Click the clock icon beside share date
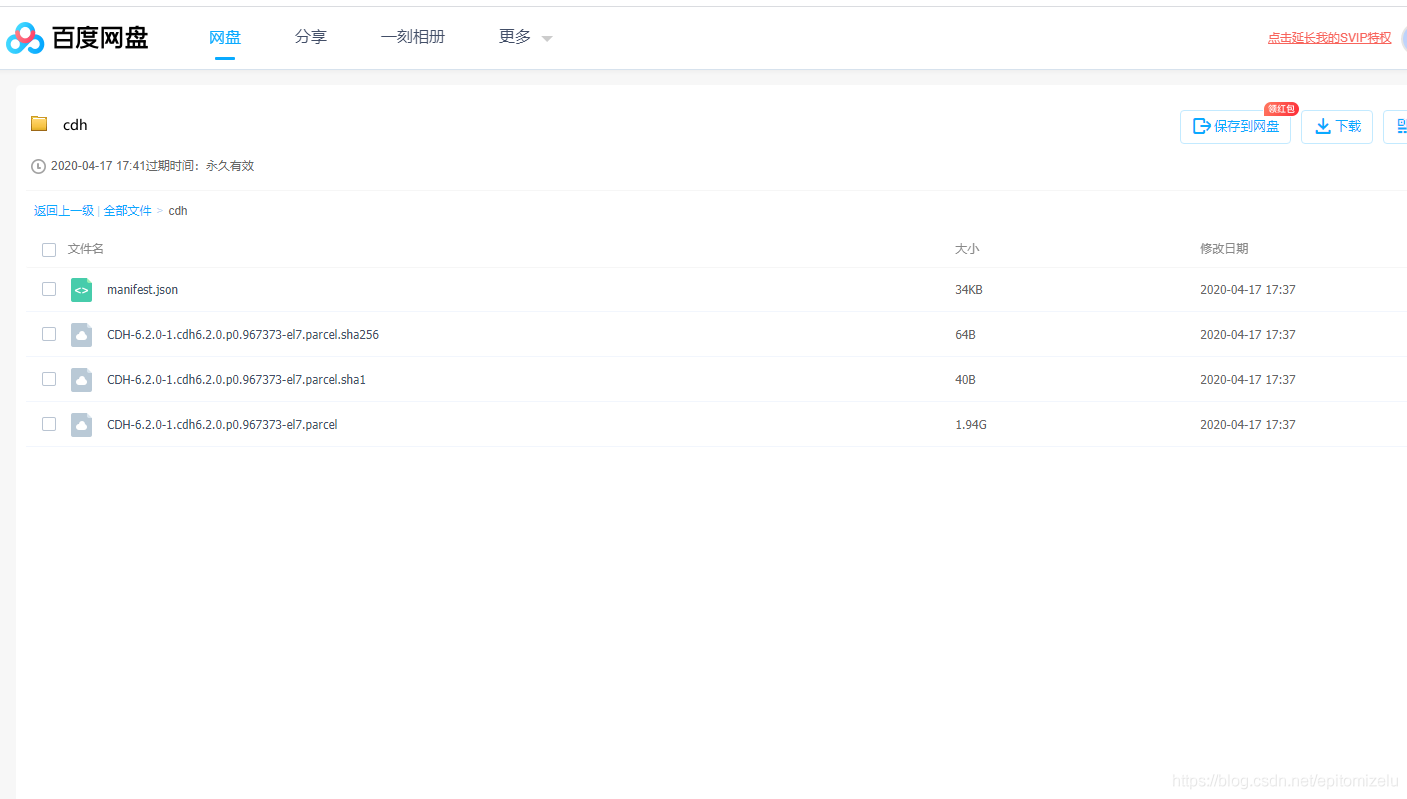 click(39, 166)
